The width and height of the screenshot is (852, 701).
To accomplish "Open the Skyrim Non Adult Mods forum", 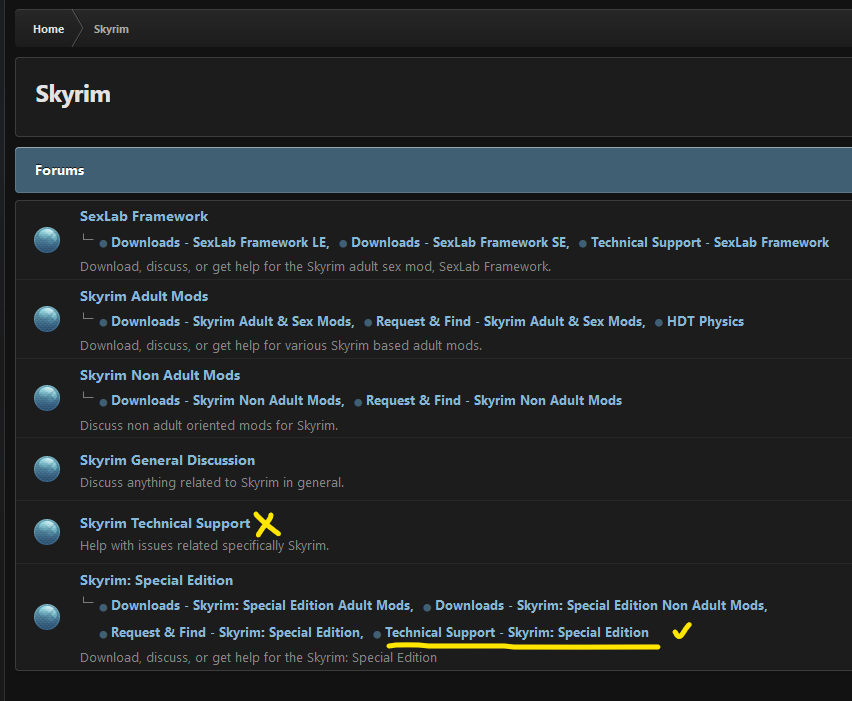I will click(x=160, y=375).
